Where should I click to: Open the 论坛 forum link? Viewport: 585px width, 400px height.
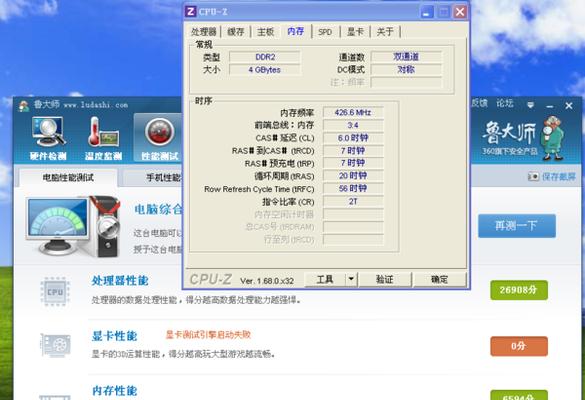point(505,103)
